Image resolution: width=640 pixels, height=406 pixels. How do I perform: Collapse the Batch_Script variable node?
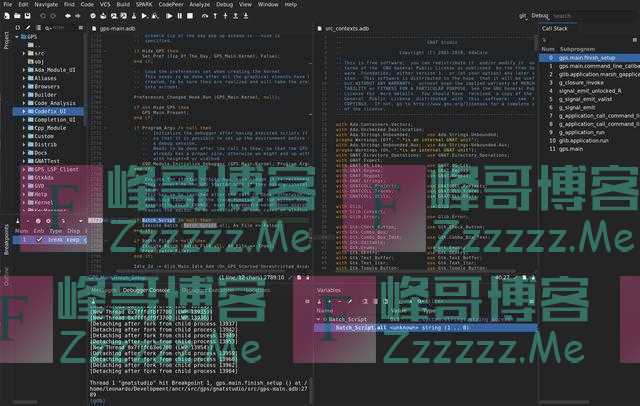pos(320,317)
